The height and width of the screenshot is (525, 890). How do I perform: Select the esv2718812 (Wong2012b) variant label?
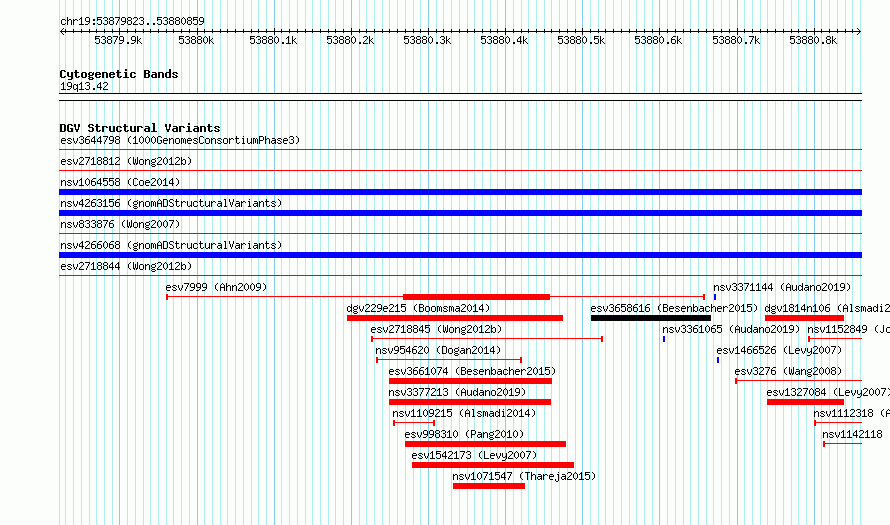126,161
